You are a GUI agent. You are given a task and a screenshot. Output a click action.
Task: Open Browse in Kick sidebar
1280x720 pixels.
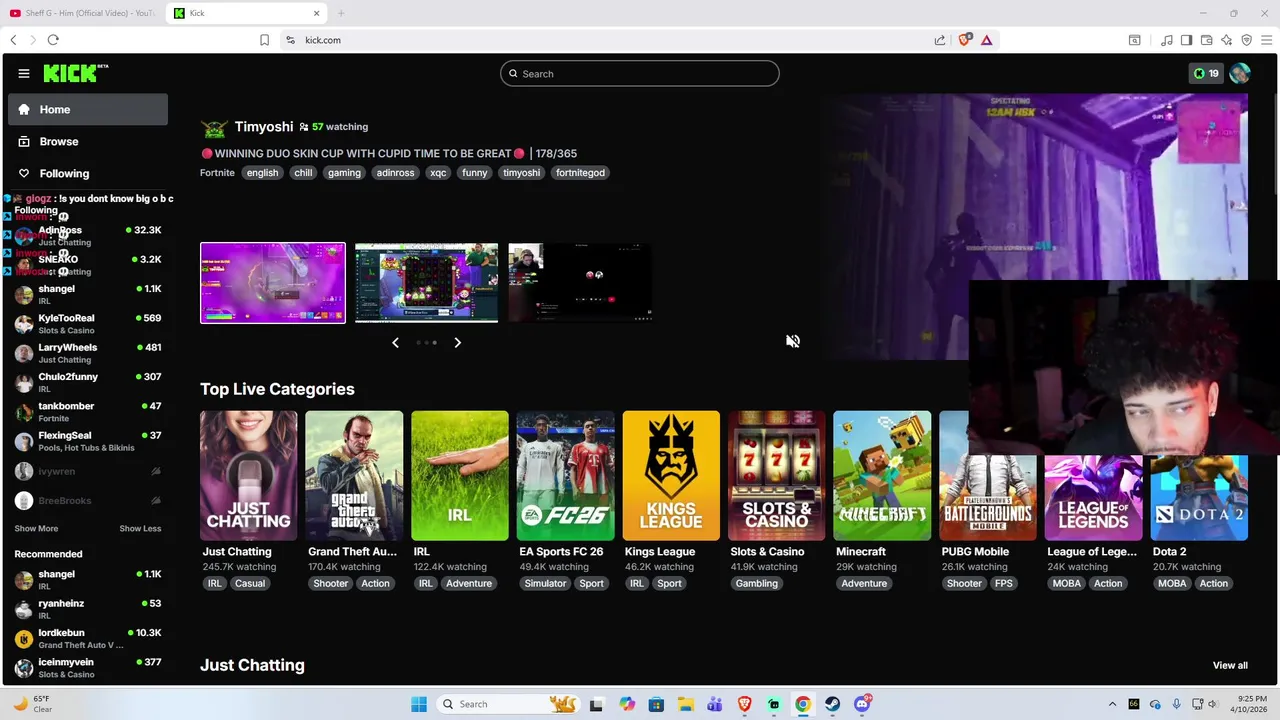pos(88,141)
